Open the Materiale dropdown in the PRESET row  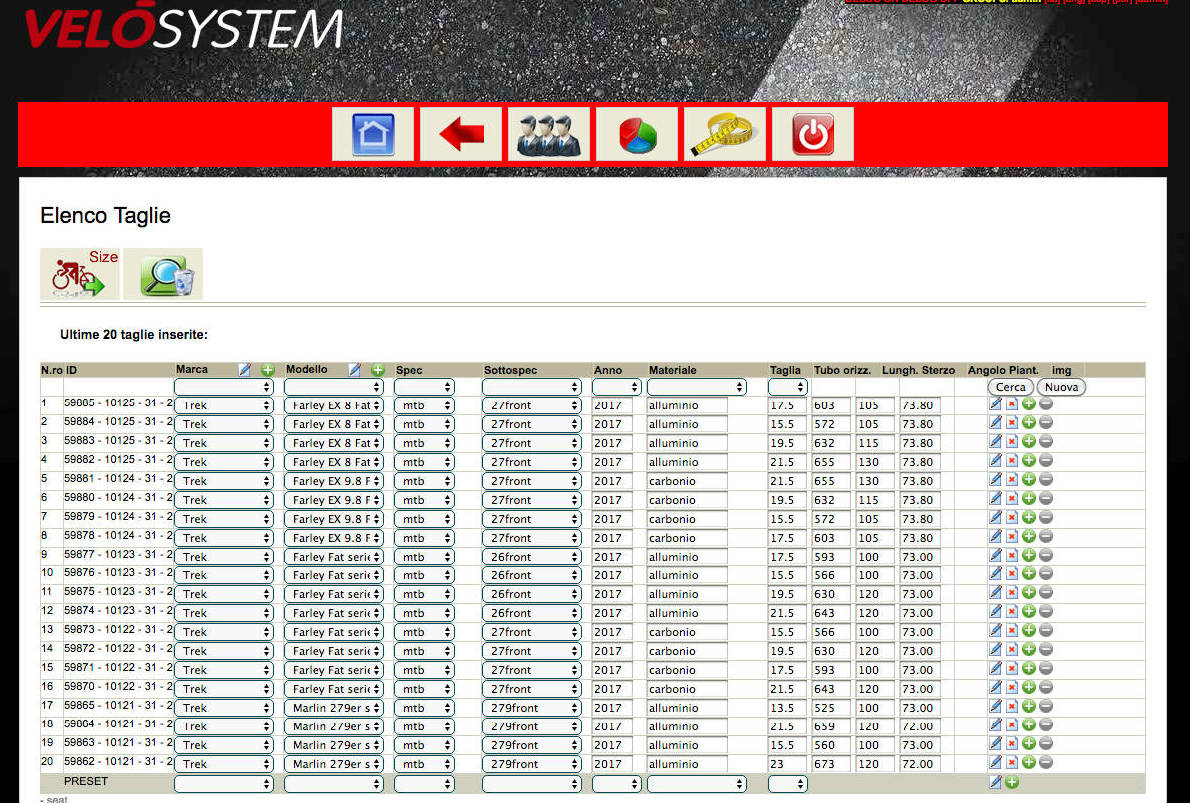point(697,783)
